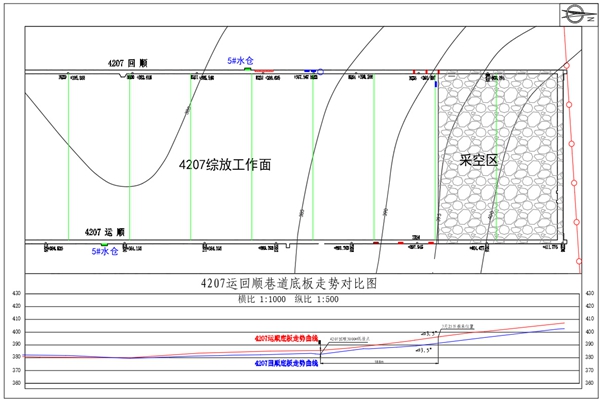Select the 4207 运顺 roadway label
The image size is (600, 400).
click(x=105, y=232)
